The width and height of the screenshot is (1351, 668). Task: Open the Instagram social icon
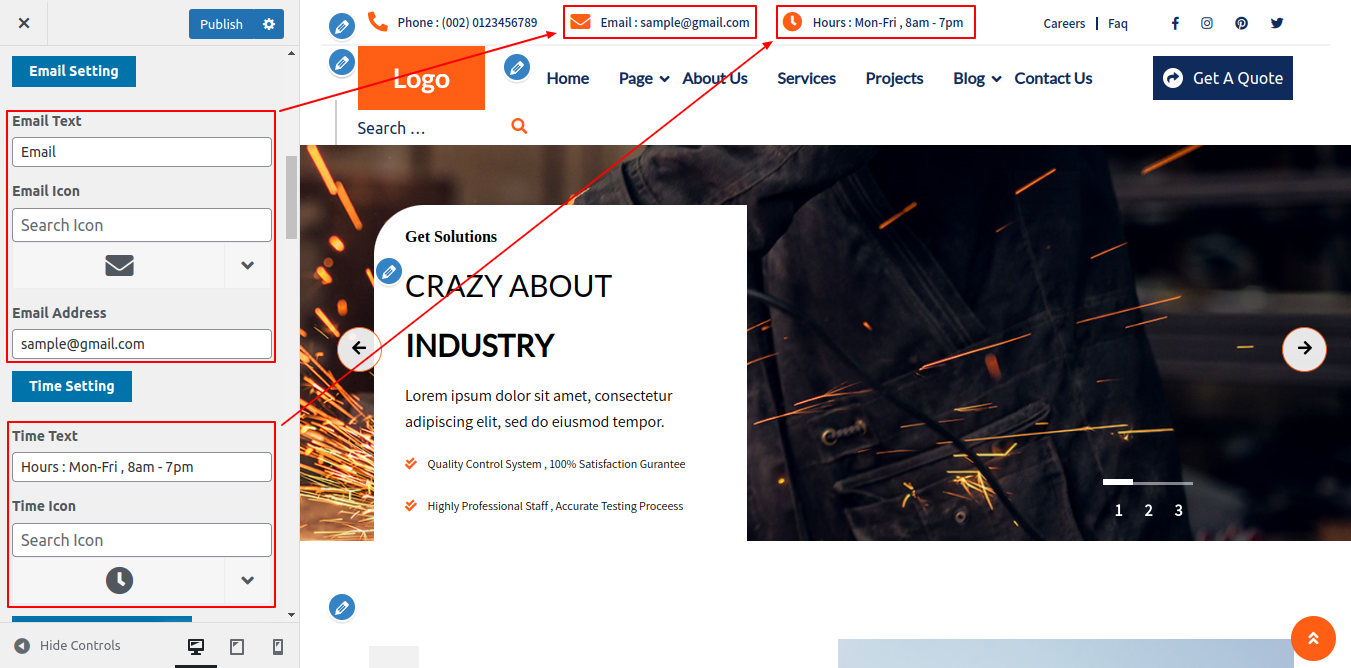pyautogui.click(x=1207, y=23)
